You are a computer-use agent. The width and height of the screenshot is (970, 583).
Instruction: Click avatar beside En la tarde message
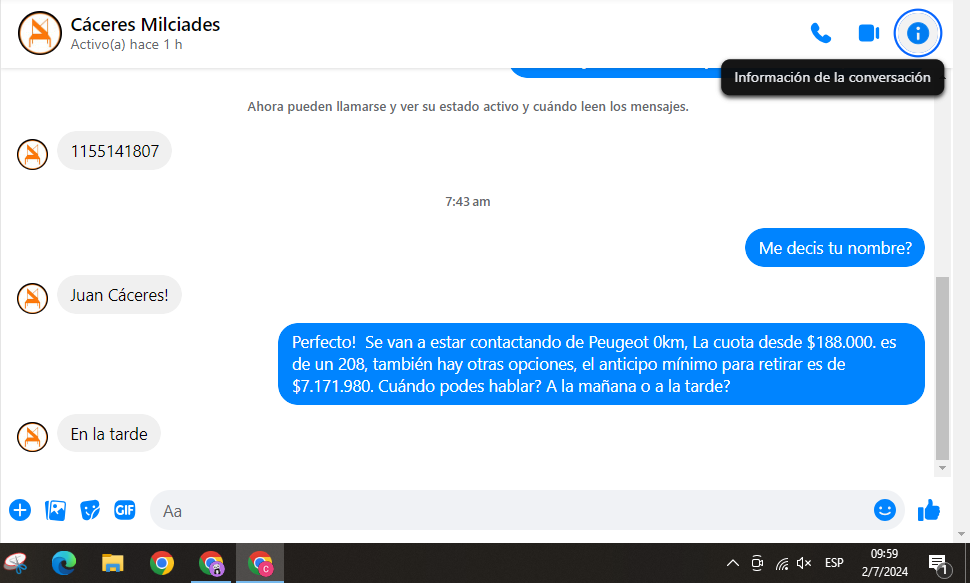32,436
